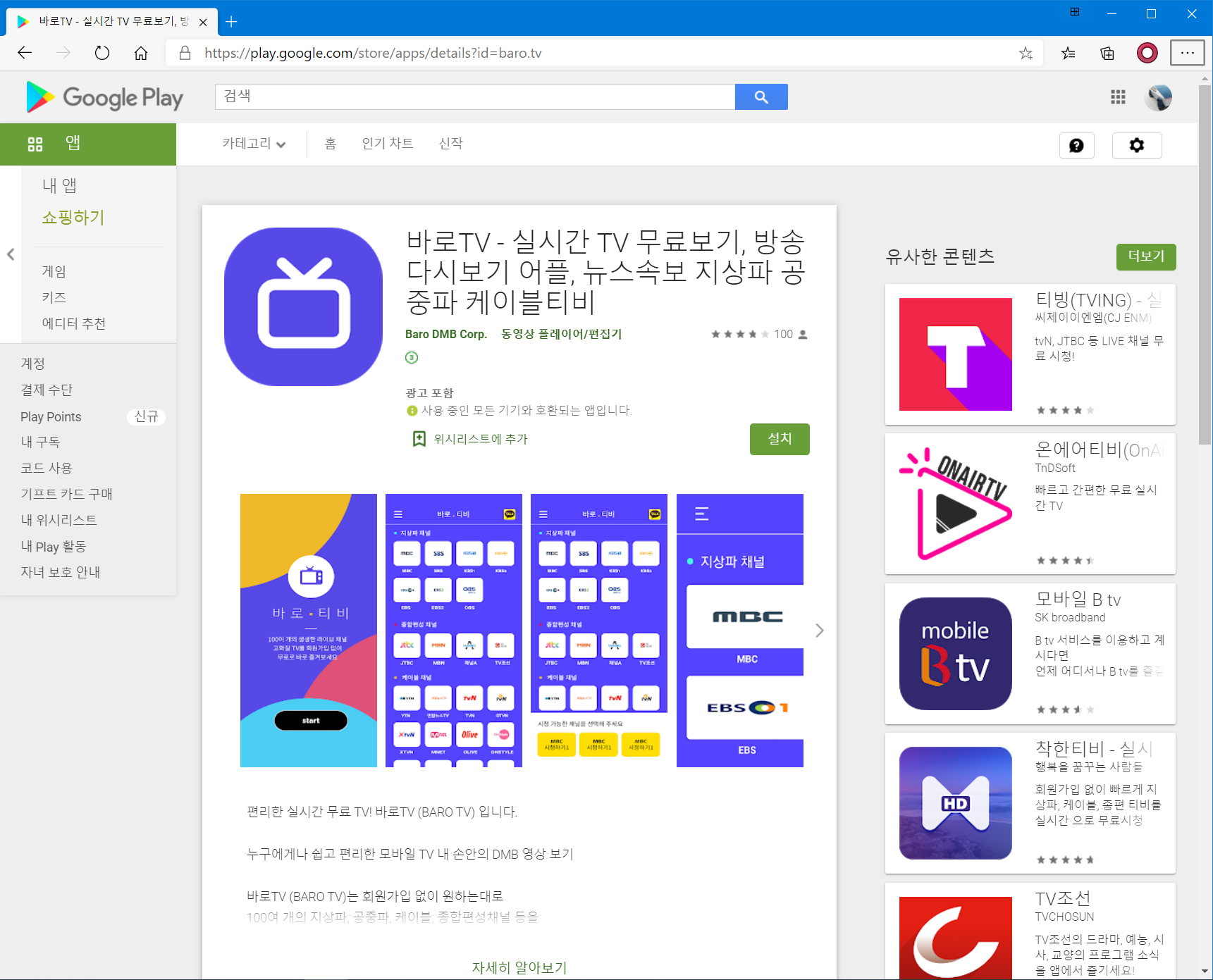Screen dimensions: 1213x980
Task: Open the 지상파 채널 MBC screenshot thumbnail
Action: point(740,631)
